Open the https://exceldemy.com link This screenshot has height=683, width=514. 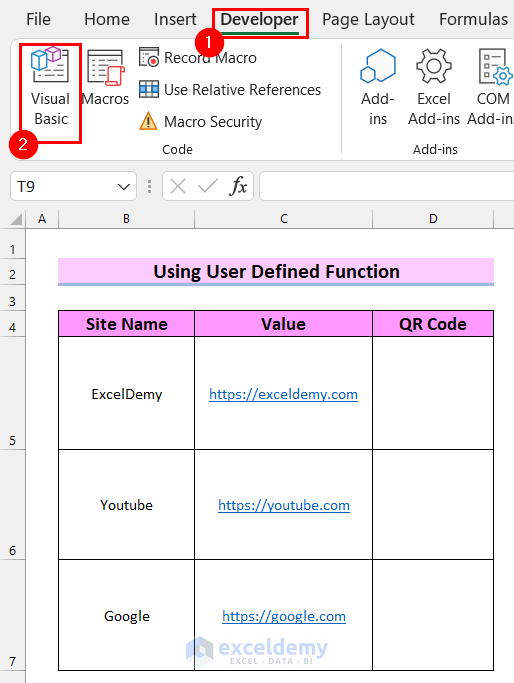pyautogui.click(x=284, y=394)
